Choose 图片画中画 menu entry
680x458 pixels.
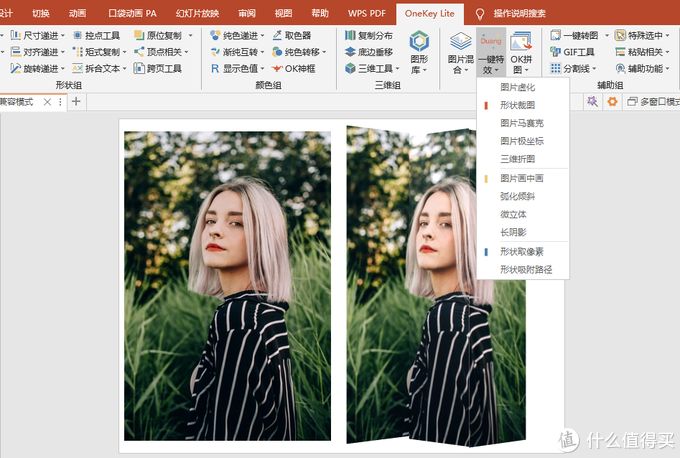523,178
